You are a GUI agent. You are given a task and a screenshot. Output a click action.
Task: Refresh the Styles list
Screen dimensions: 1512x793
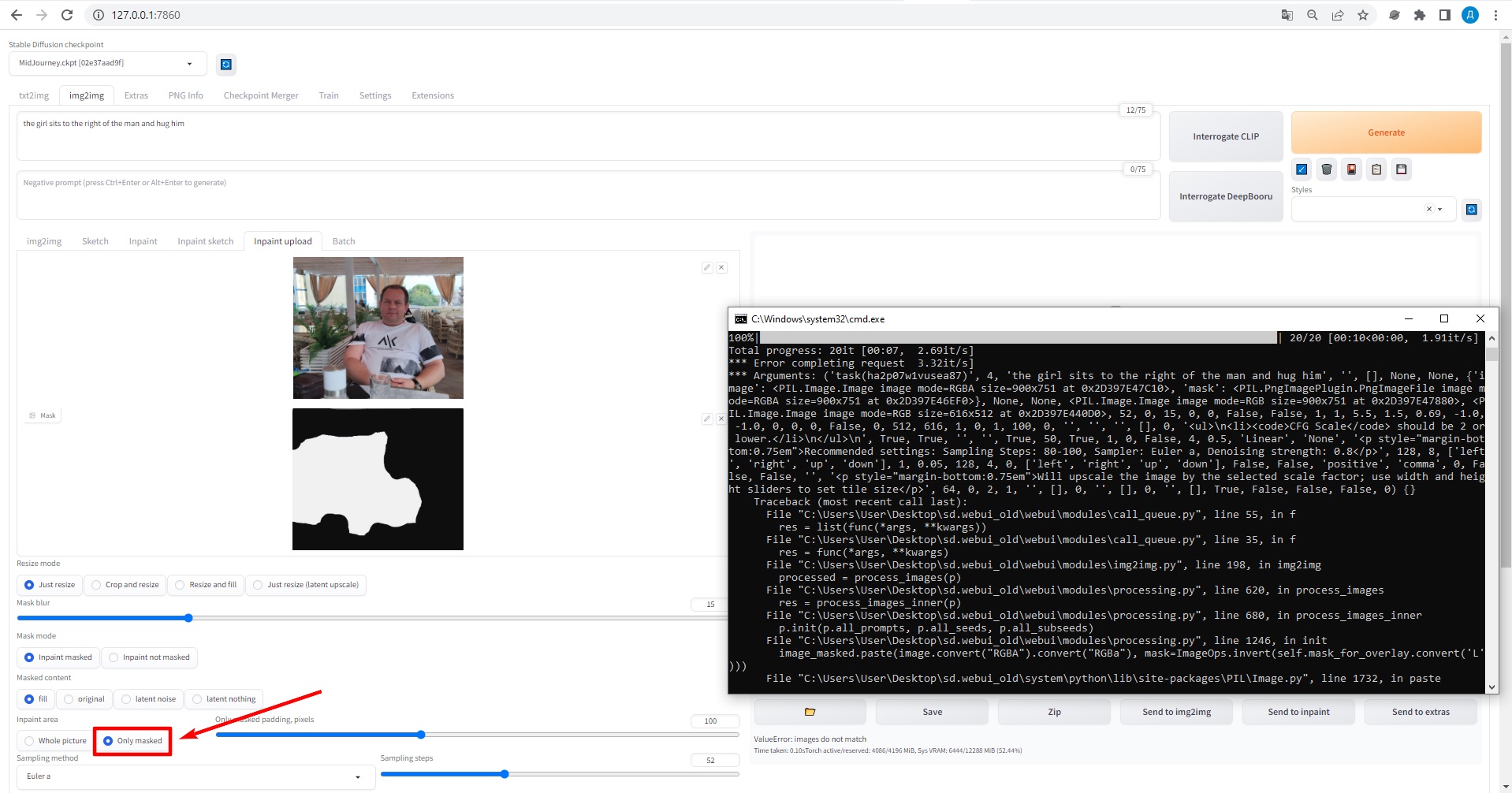[1471, 209]
